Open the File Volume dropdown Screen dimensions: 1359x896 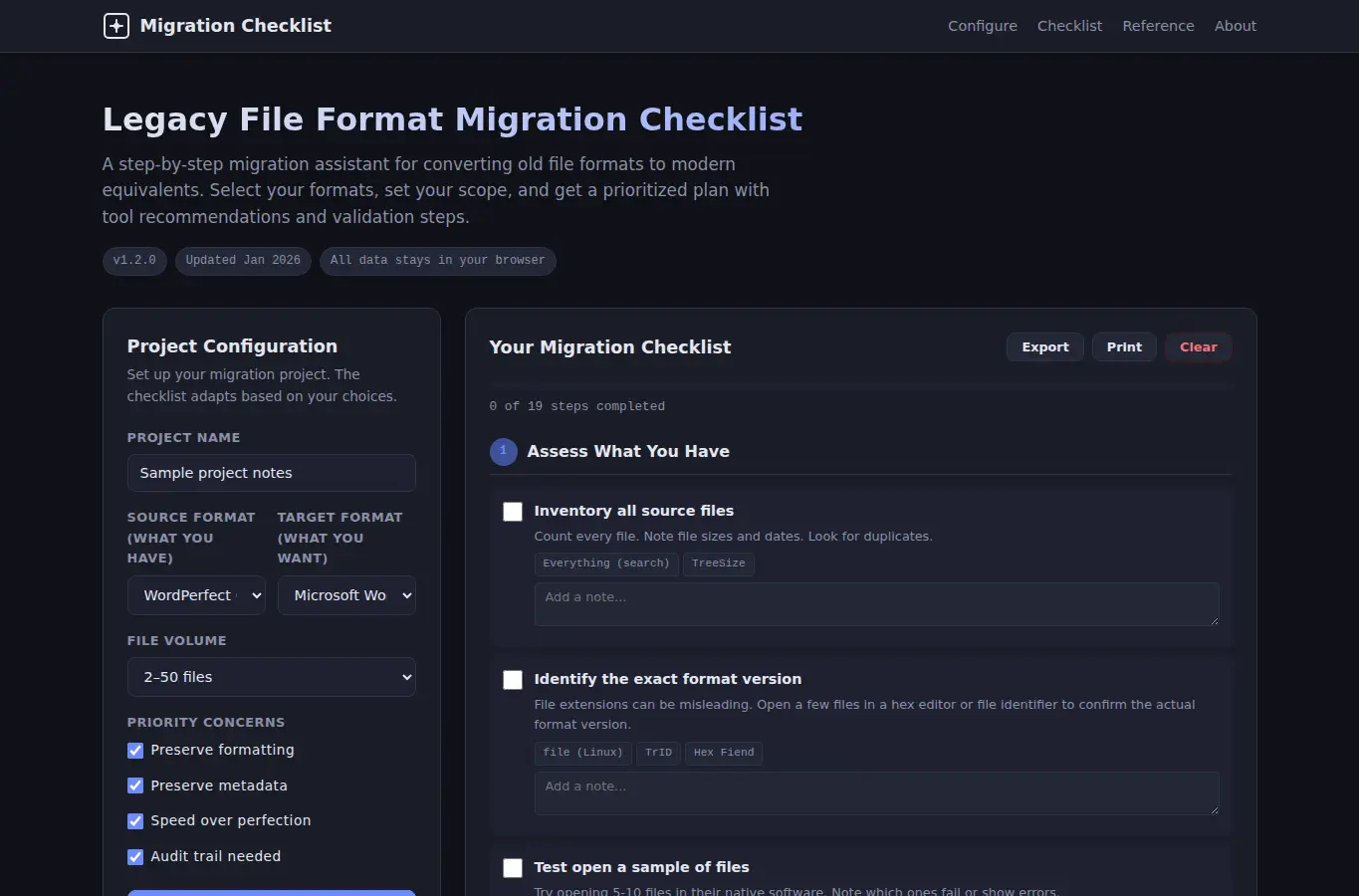271,677
